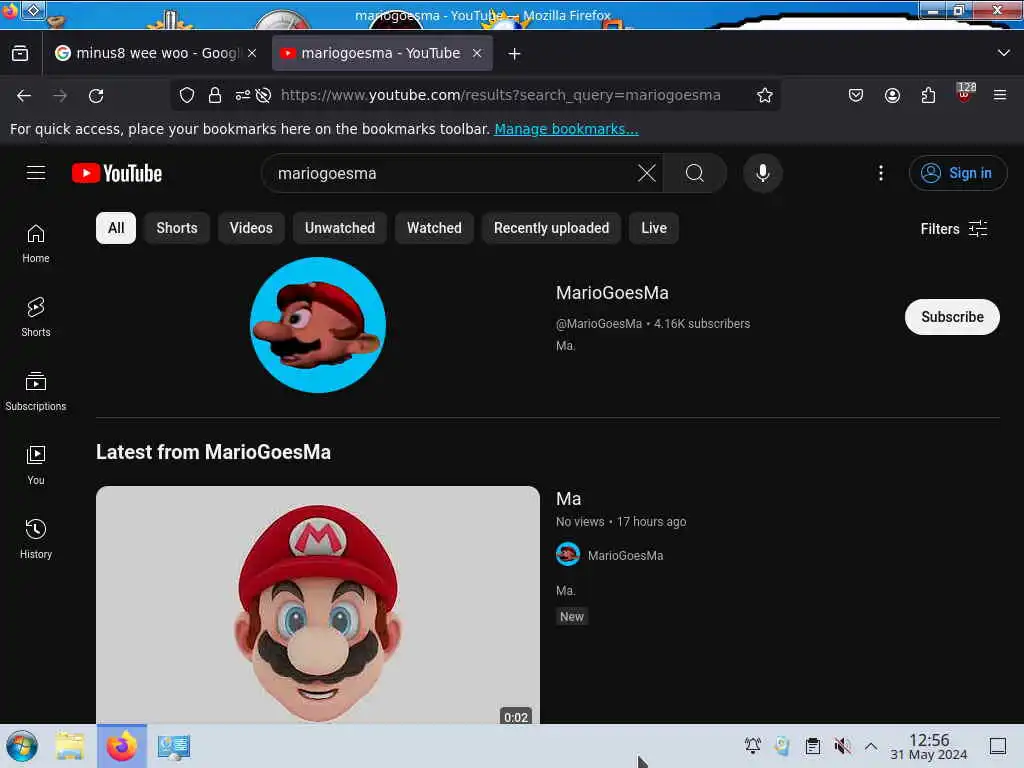Close the minus8 wee woo tab
The height and width of the screenshot is (768, 1024).
[x=252, y=54]
